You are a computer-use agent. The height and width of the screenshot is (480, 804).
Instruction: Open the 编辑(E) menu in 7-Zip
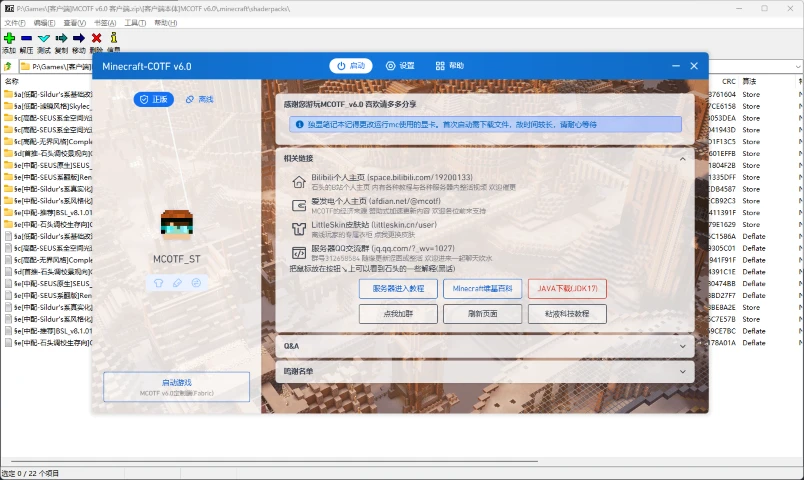44,23
